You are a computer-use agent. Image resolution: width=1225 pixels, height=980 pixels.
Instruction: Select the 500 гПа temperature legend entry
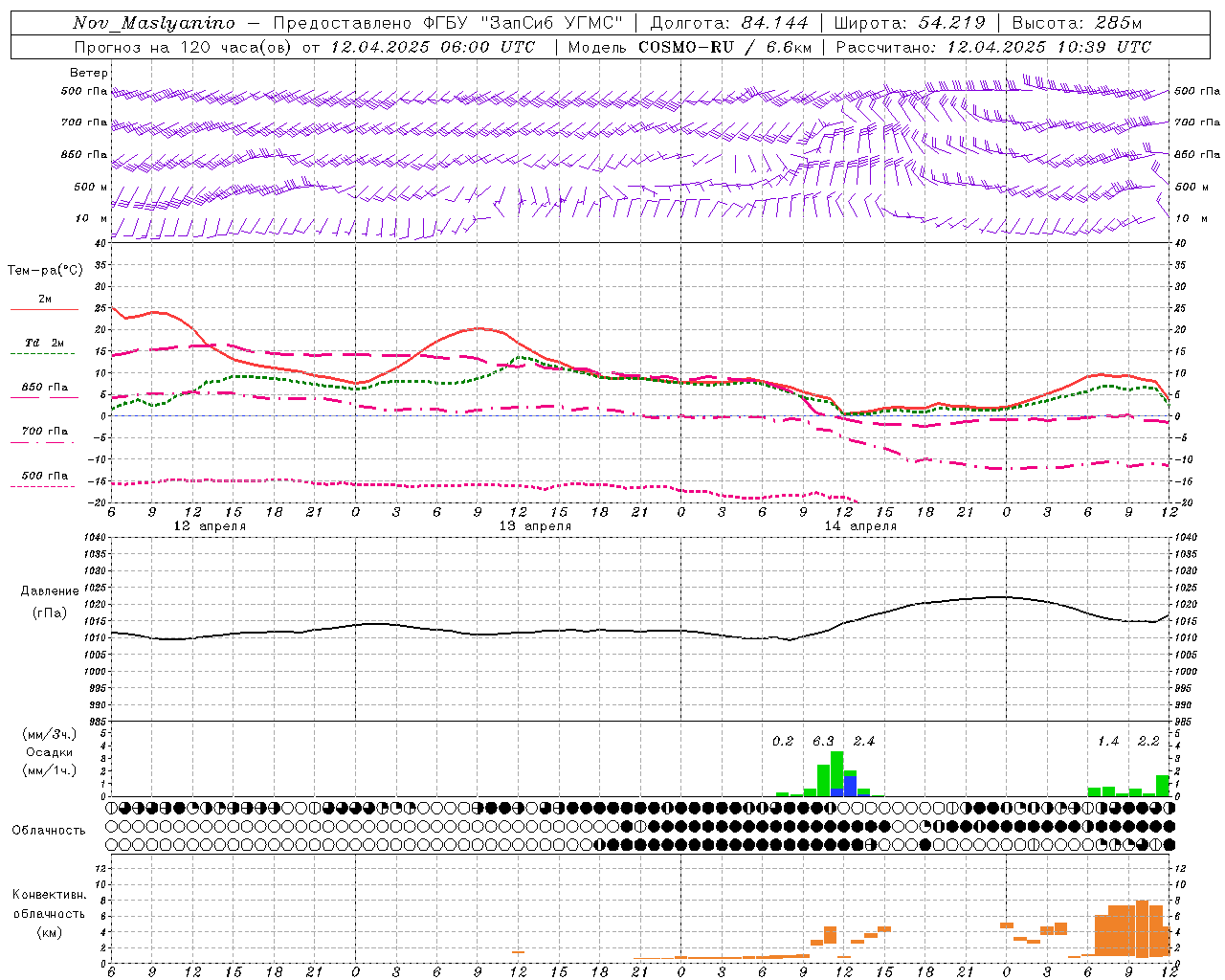(45, 476)
